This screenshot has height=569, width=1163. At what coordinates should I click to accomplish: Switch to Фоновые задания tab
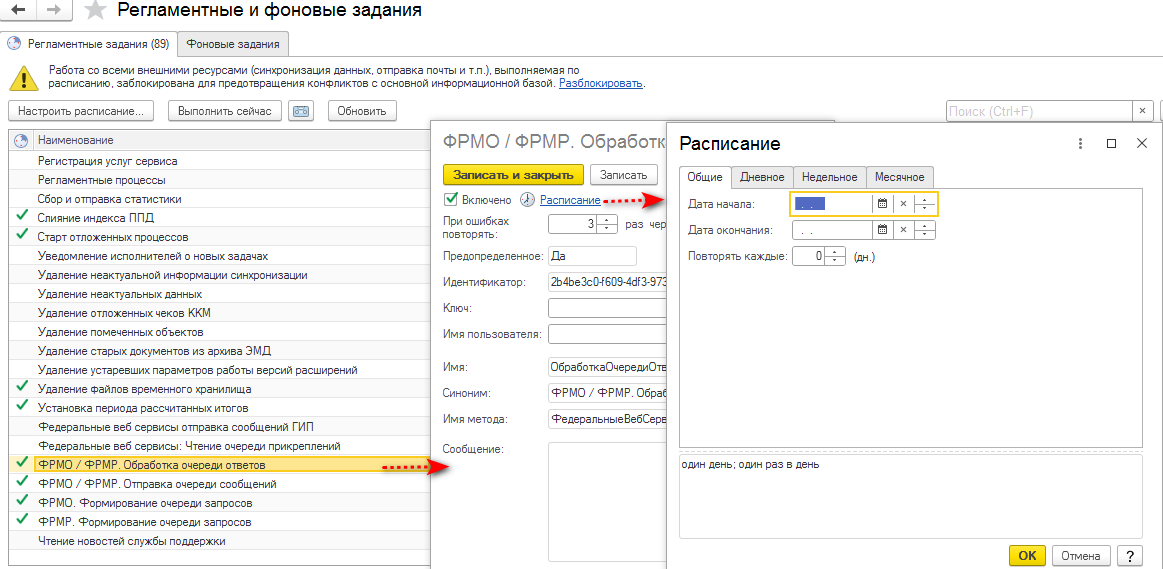233,44
